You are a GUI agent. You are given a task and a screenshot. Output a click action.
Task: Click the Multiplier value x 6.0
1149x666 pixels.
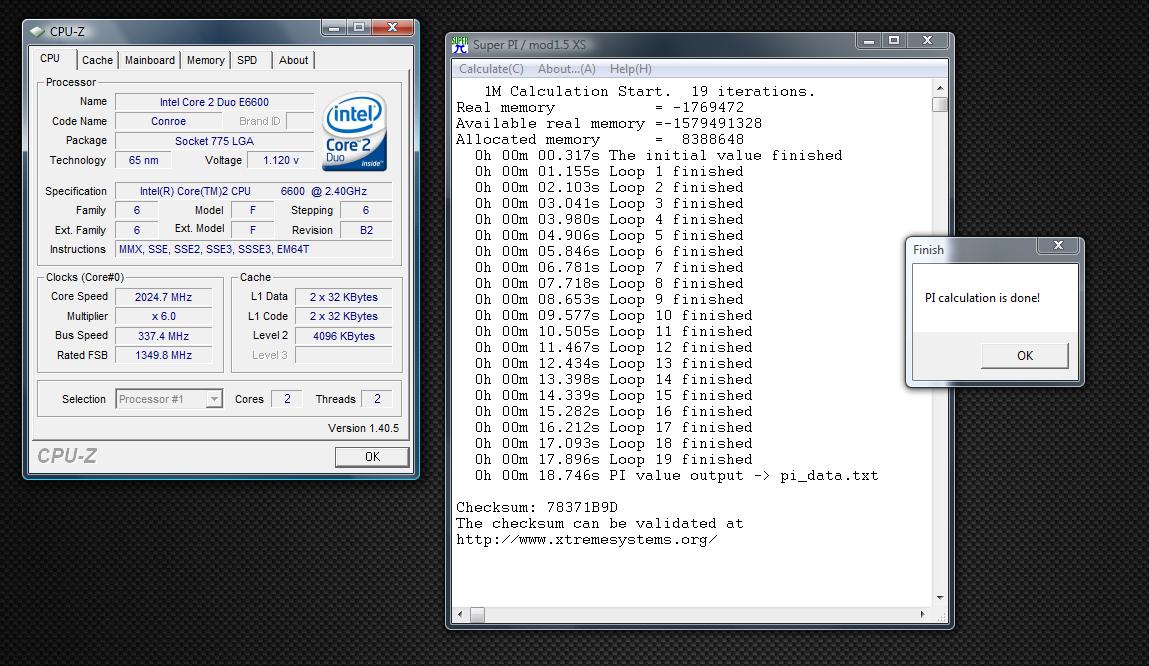163,316
